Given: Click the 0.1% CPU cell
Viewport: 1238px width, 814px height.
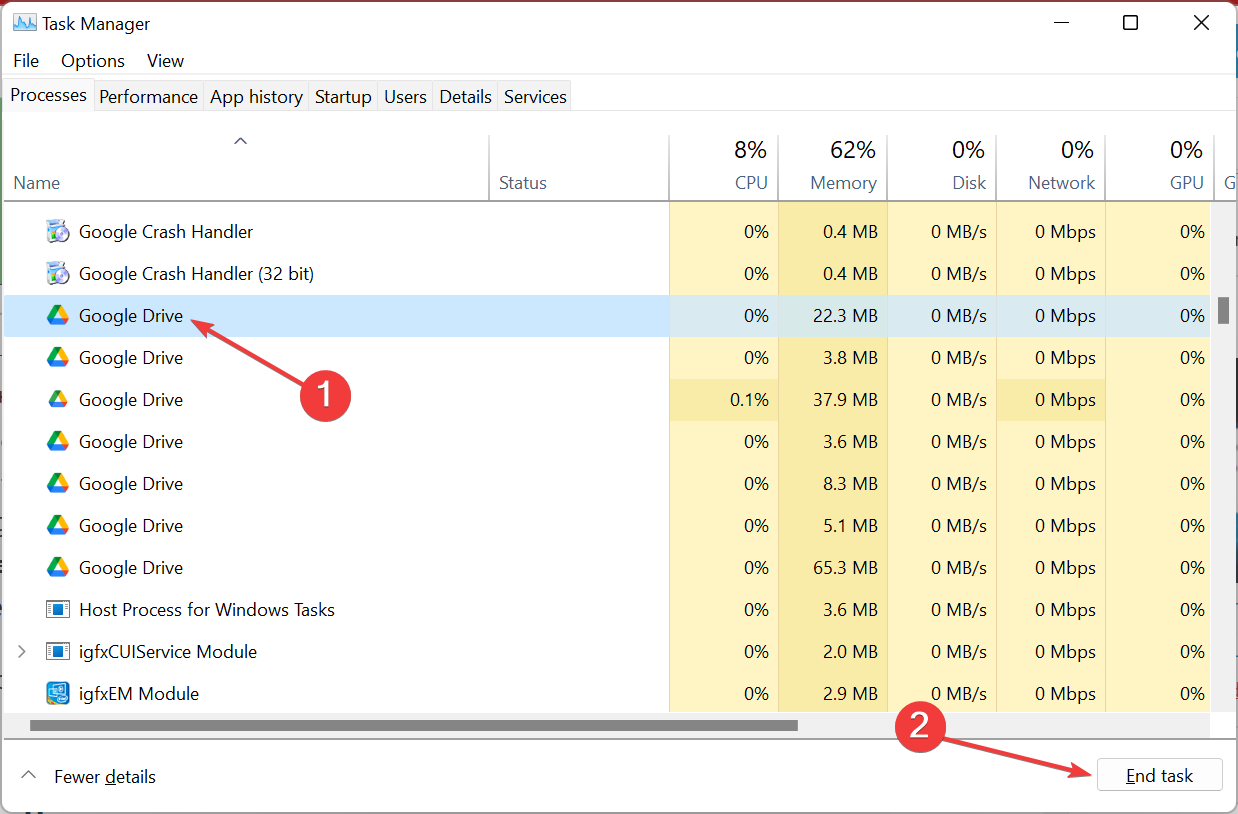Looking at the screenshot, I should pyautogui.click(x=723, y=400).
